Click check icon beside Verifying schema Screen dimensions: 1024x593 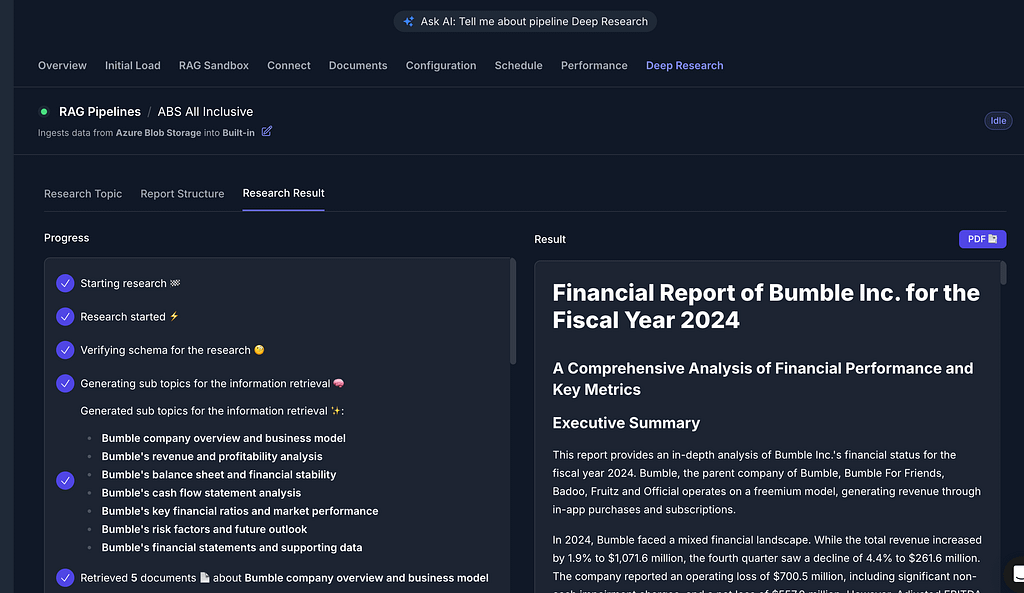pyautogui.click(x=65, y=350)
